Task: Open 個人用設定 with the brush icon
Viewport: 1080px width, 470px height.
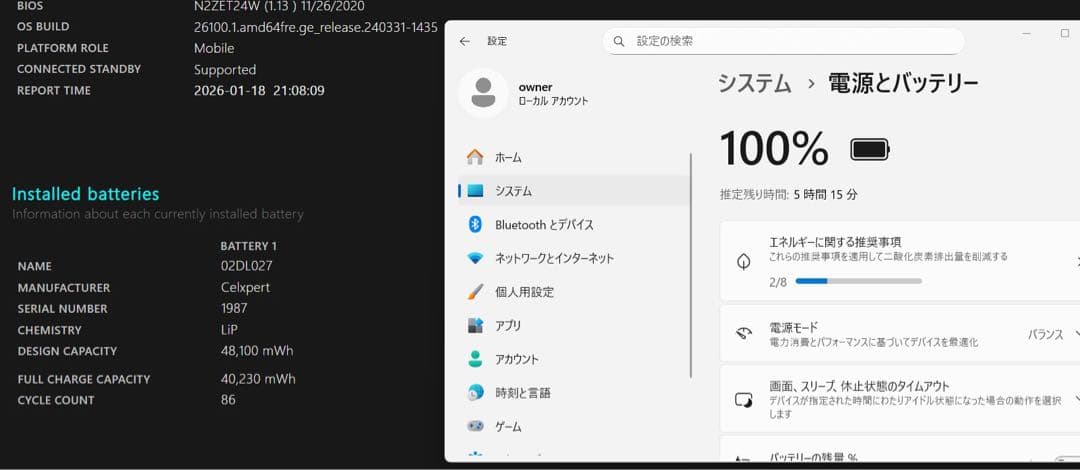Action: (x=524, y=292)
